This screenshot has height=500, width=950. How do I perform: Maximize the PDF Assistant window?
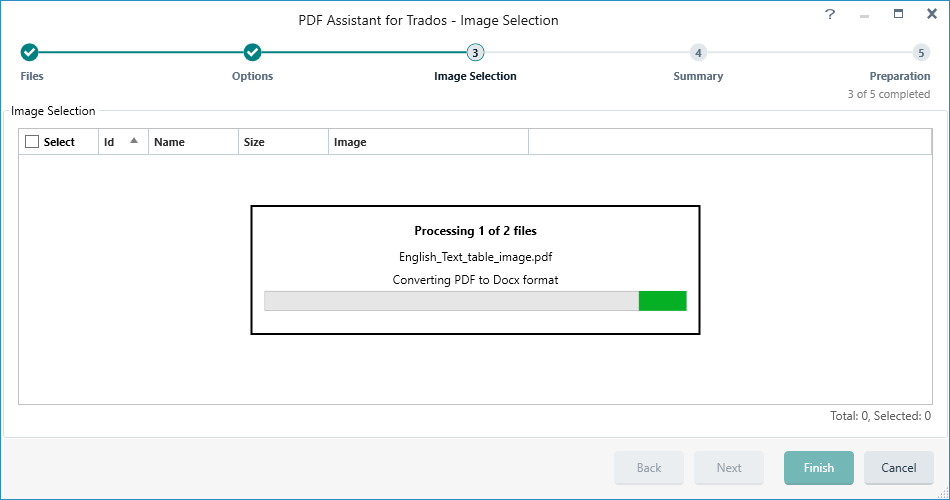click(899, 14)
